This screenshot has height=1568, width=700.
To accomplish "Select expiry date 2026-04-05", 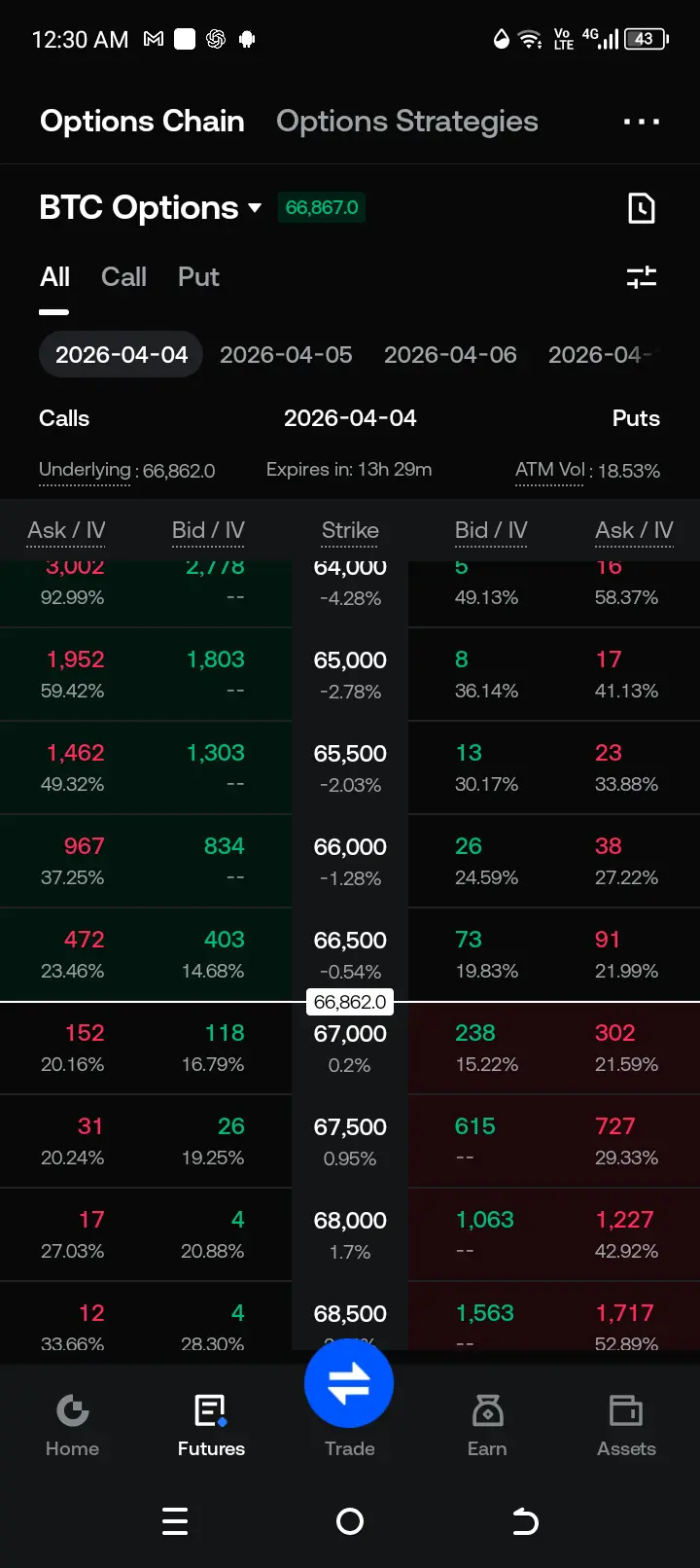I will (x=286, y=355).
